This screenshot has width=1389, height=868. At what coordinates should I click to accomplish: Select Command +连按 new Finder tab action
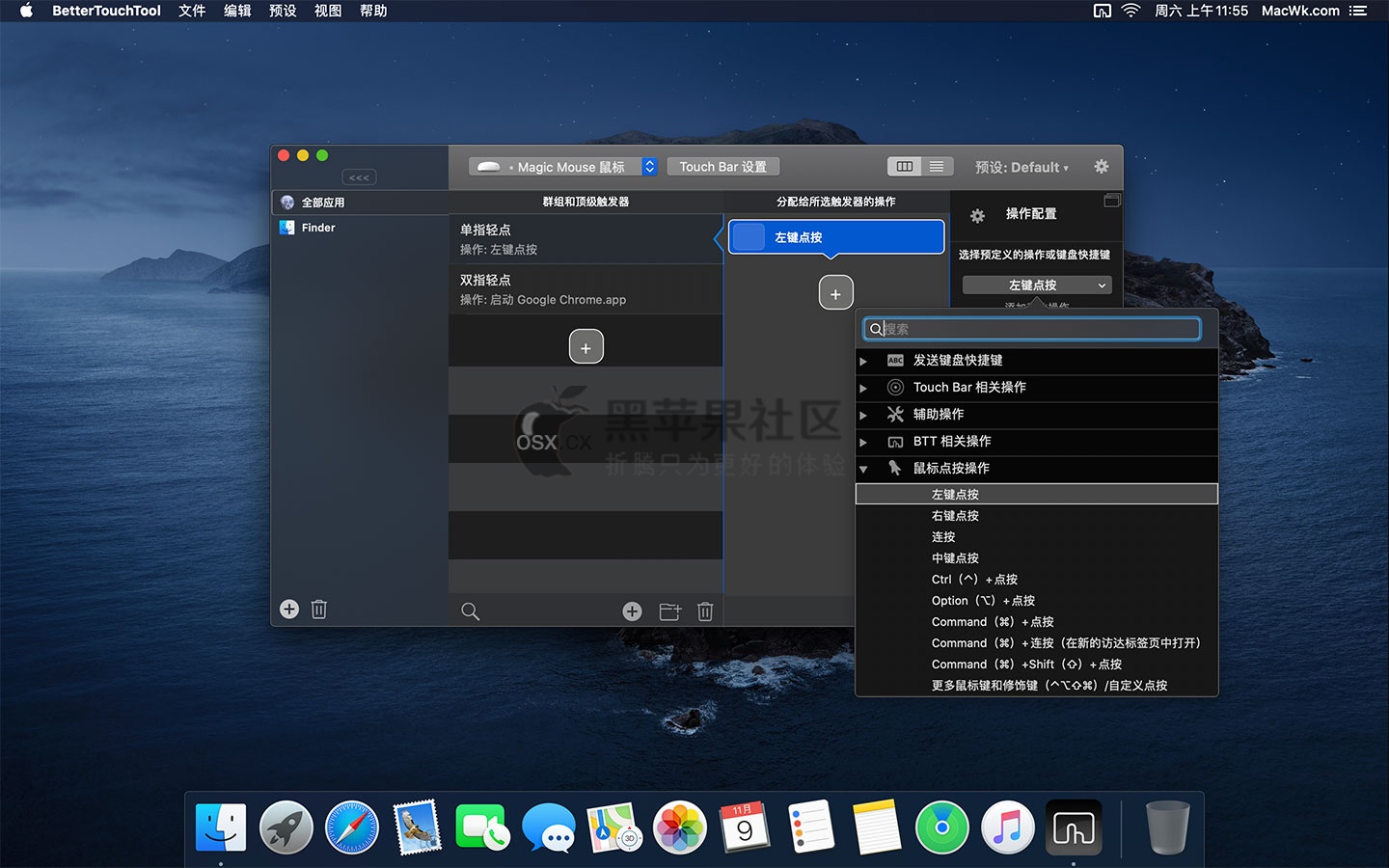click(1037, 642)
